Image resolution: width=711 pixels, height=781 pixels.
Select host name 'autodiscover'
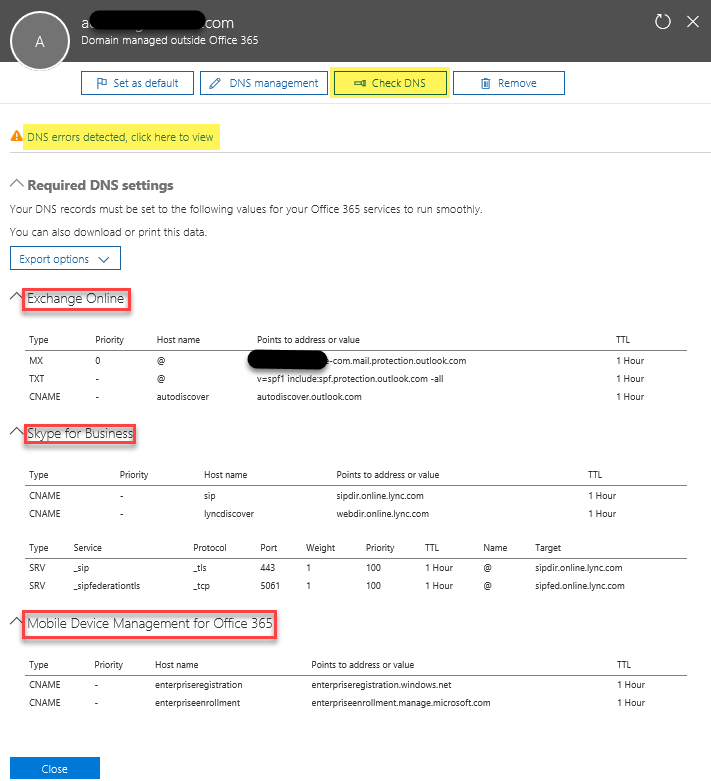[182, 396]
